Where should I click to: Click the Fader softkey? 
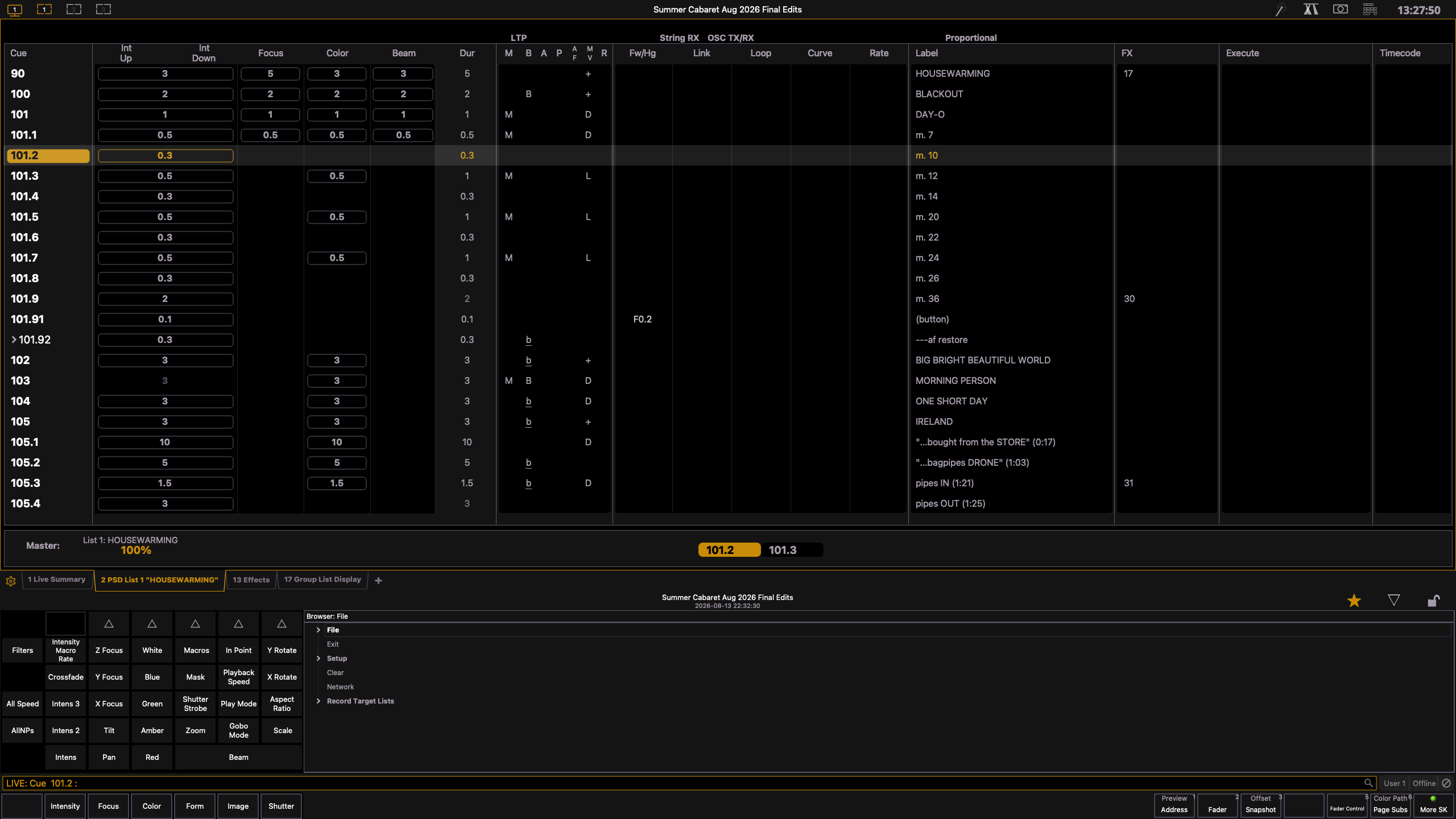pos(1218,806)
